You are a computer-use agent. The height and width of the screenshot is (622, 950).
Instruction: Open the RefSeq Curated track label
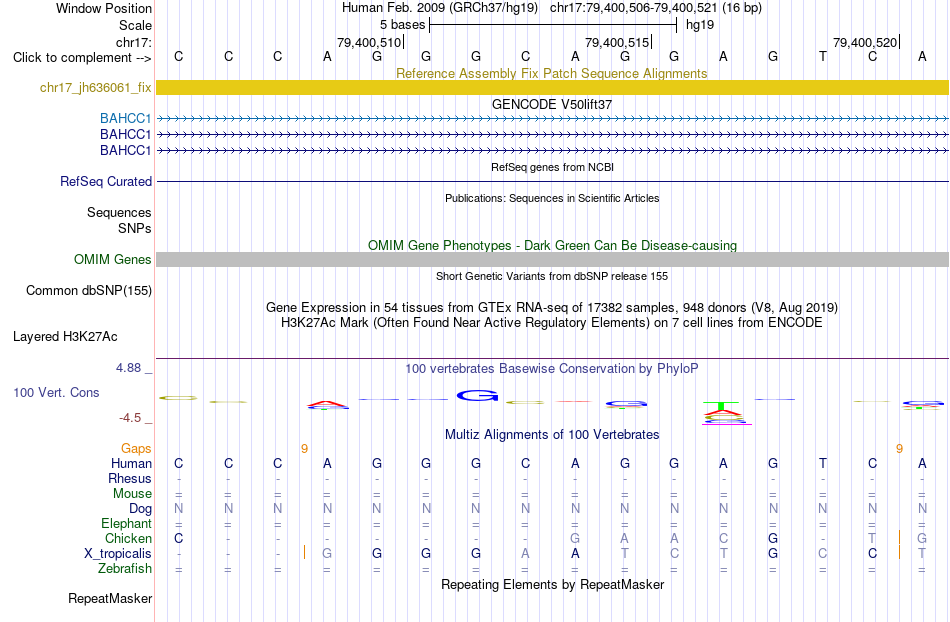coord(106,181)
